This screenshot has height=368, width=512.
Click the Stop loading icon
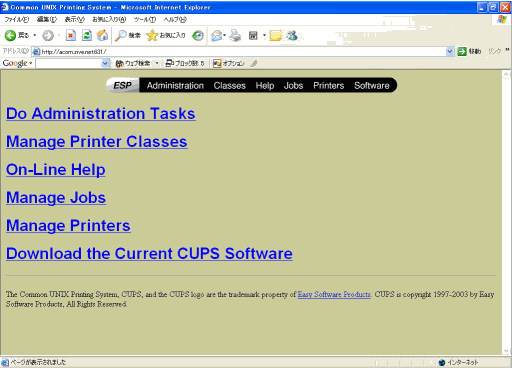[x=71, y=35]
